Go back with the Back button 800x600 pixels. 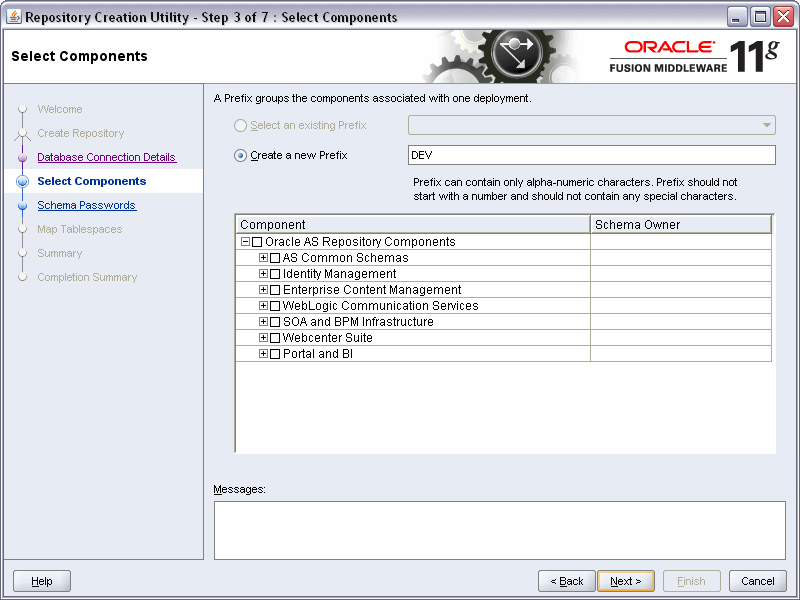point(567,581)
